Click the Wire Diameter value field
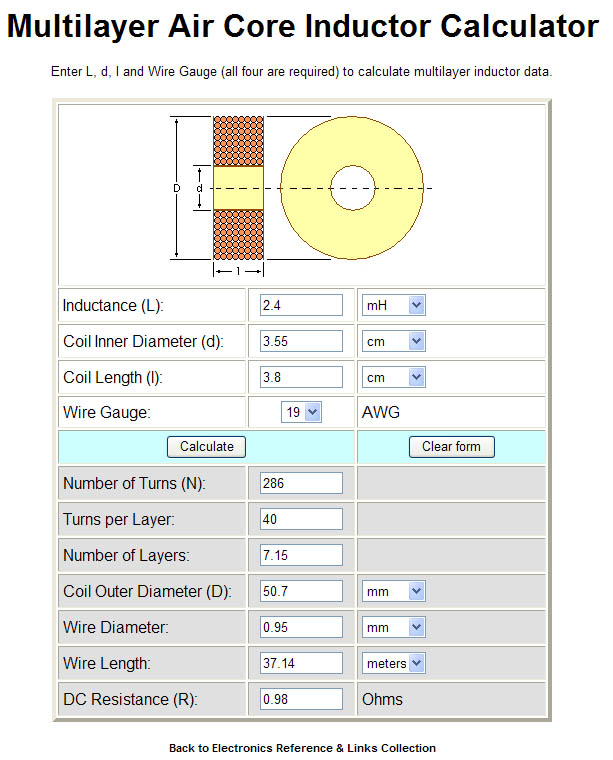This screenshot has height=760, width=613. (301, 627)
